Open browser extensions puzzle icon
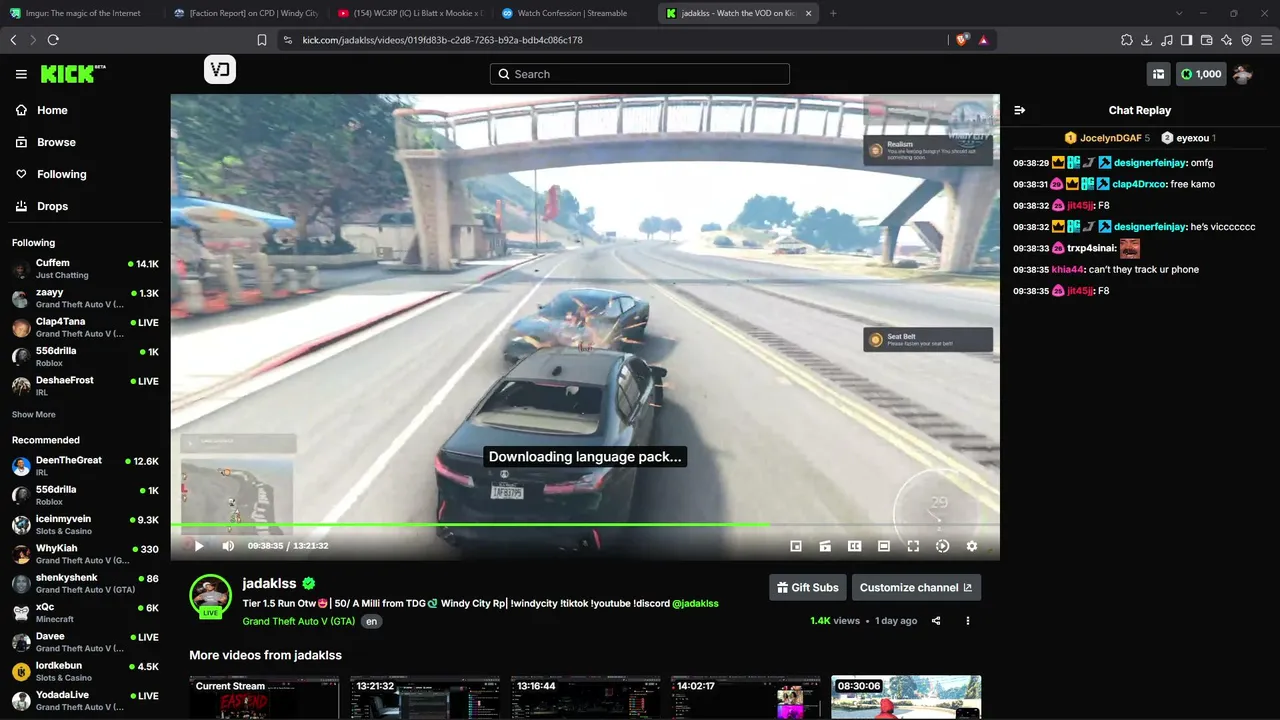This screenshot has height=720, width=1280. tap(1127, 40)
